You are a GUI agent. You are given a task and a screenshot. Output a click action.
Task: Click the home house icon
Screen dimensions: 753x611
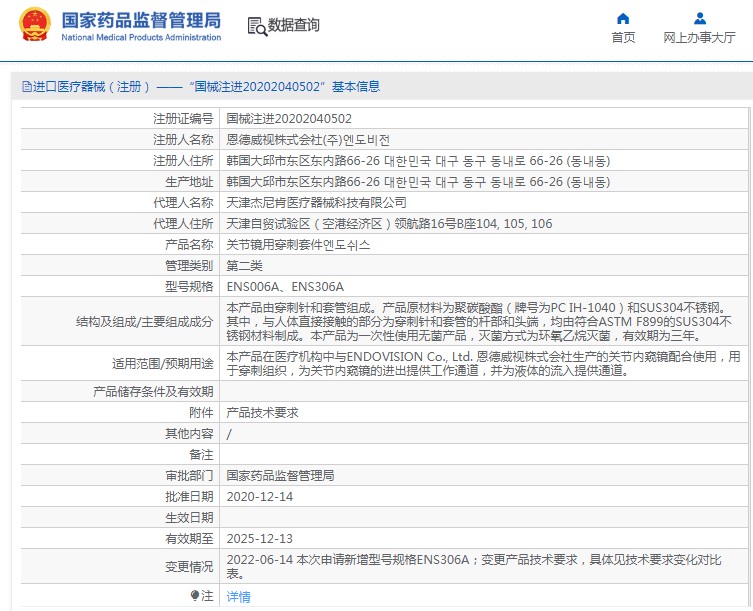(x=623, y=19)
